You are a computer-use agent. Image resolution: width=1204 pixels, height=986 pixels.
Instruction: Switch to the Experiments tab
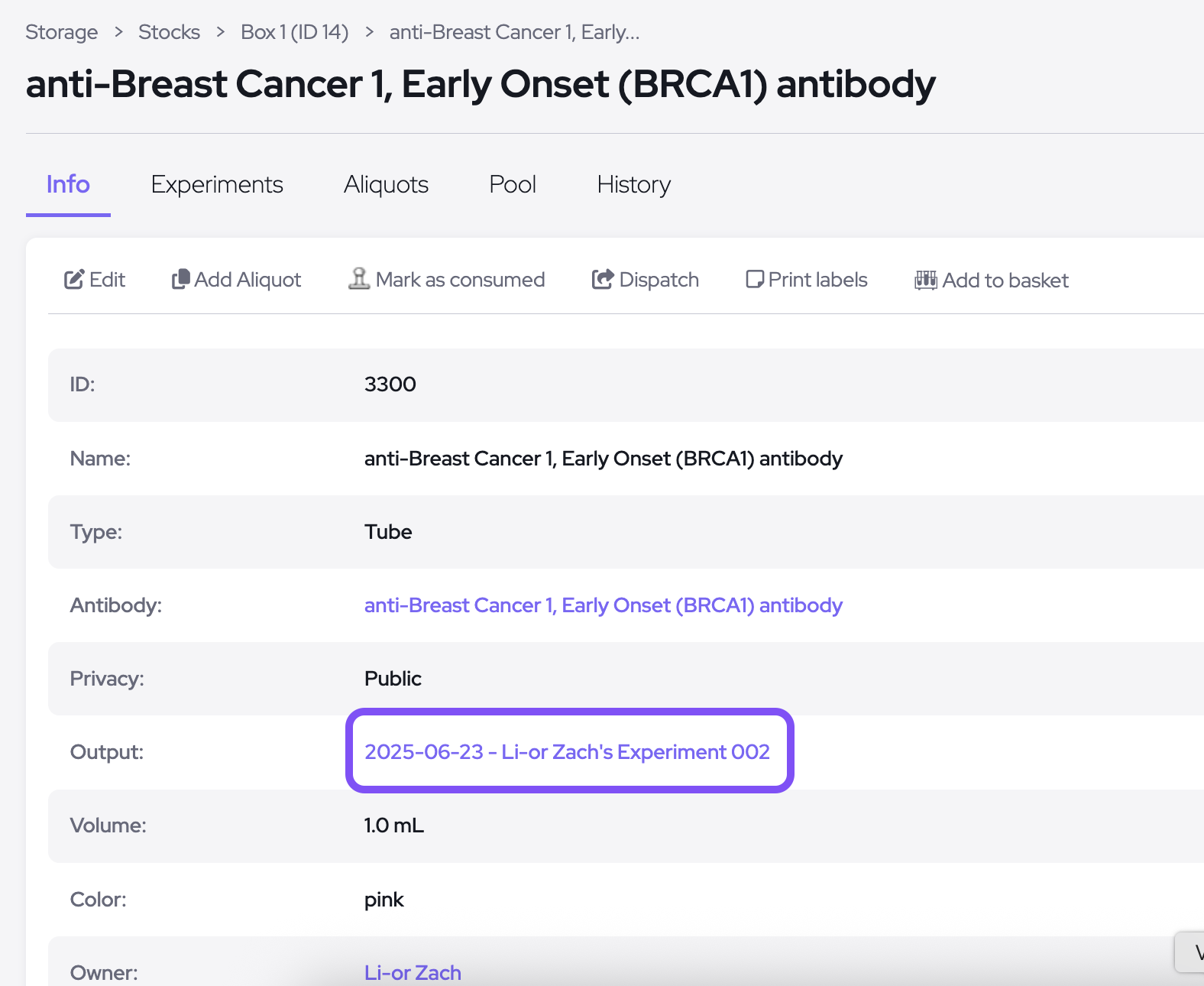pos(217,185)
